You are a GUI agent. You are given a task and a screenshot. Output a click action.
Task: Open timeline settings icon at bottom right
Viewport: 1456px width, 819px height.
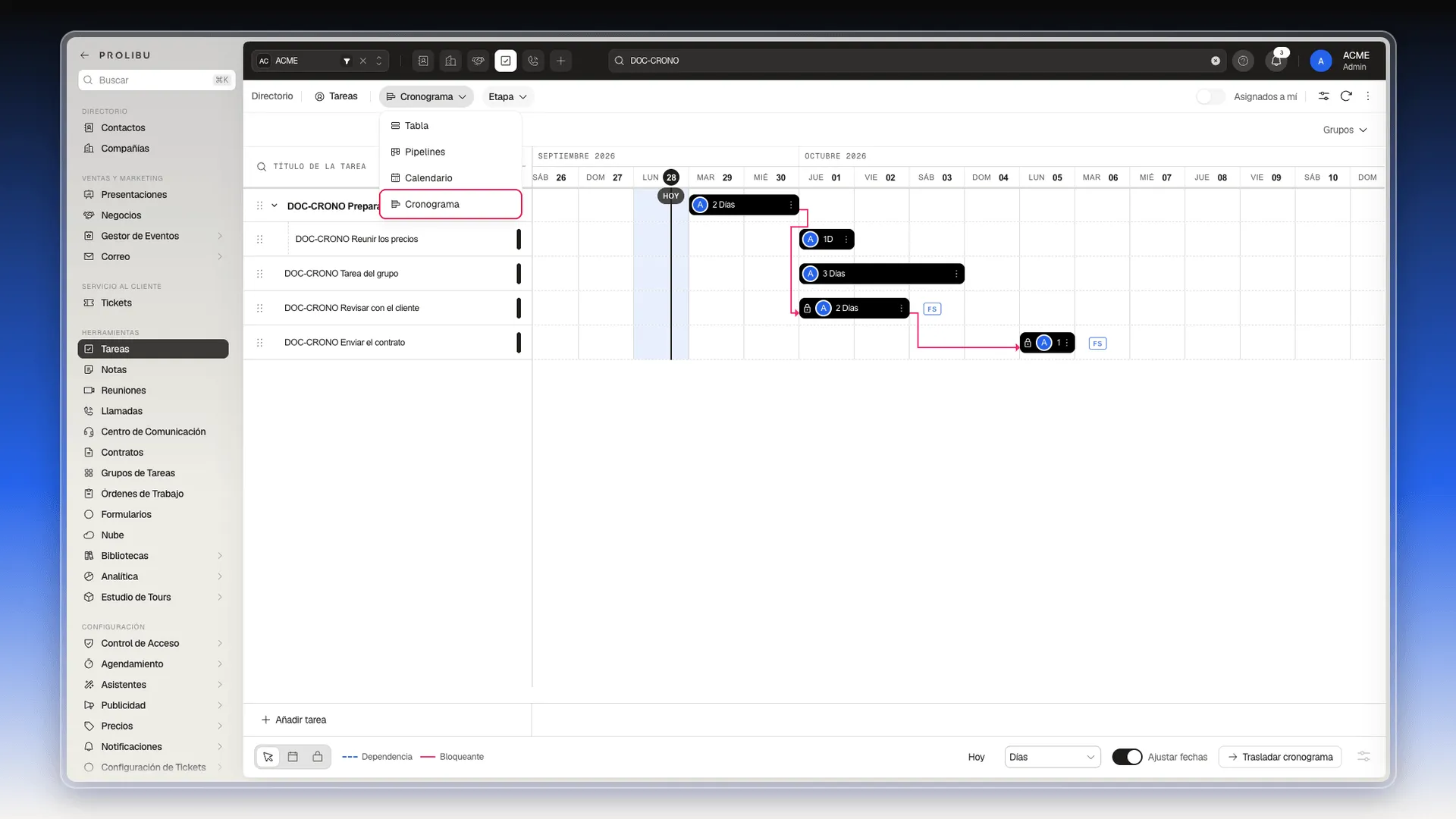point(1363,757)
